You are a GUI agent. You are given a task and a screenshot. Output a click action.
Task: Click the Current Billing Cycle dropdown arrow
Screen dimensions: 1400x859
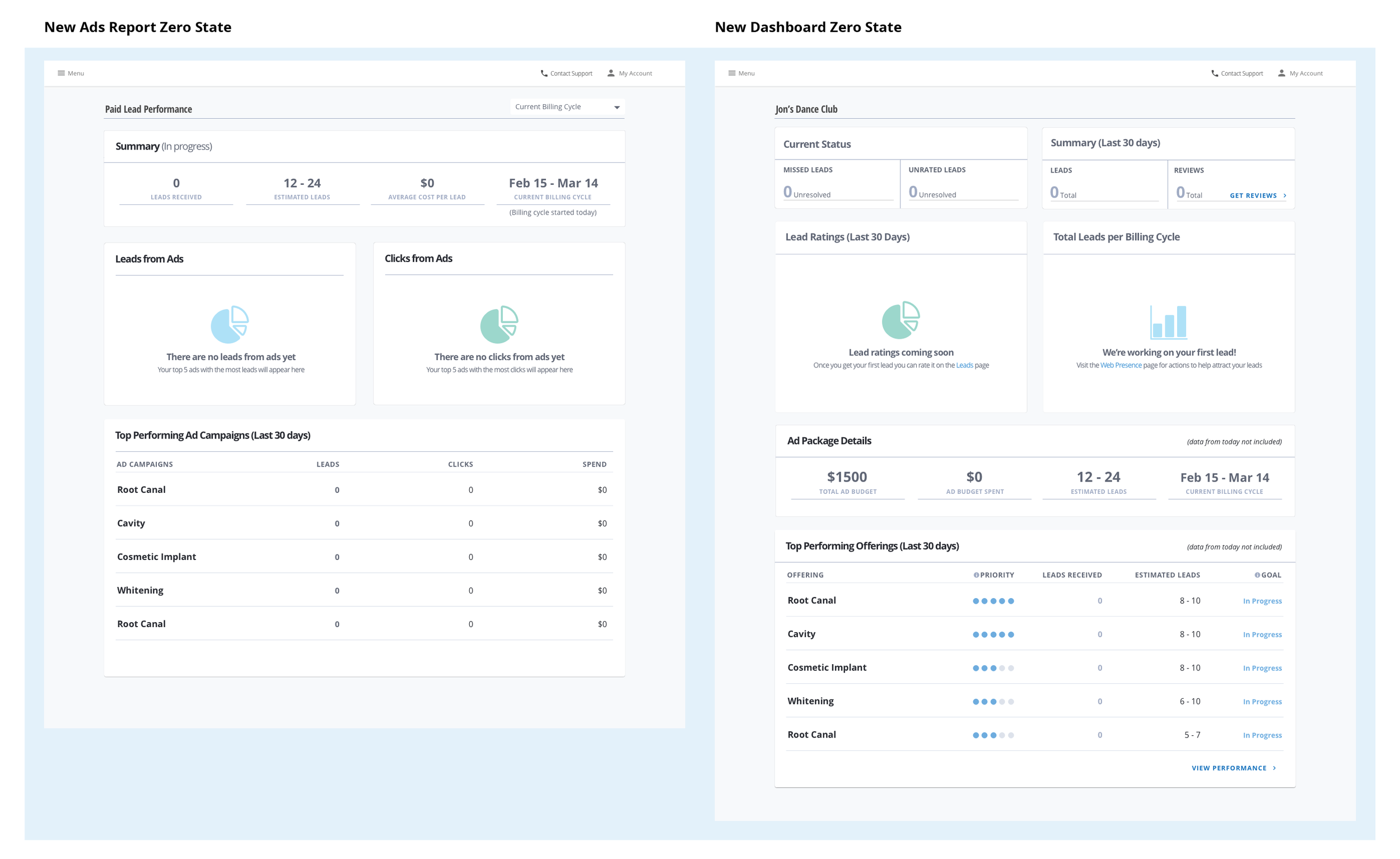click(617, 108)
